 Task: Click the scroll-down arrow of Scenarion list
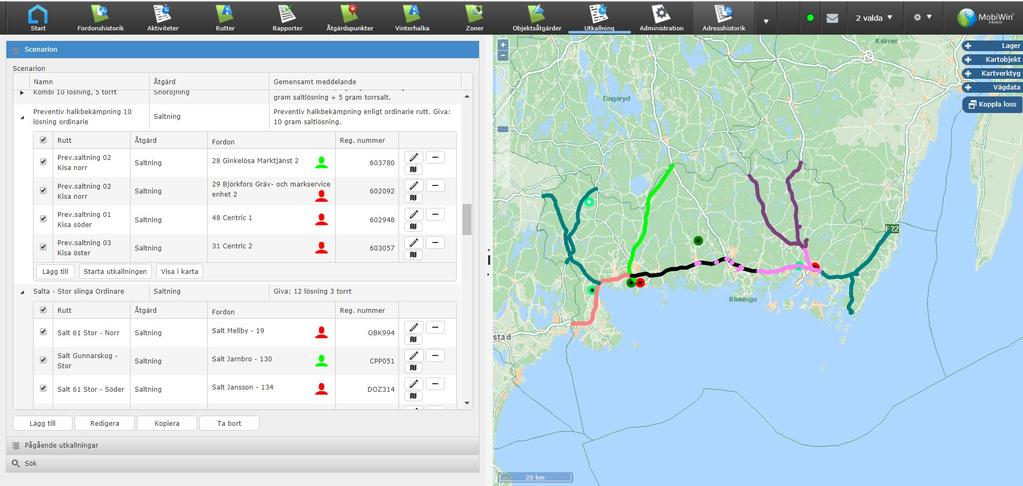(466, 404)
